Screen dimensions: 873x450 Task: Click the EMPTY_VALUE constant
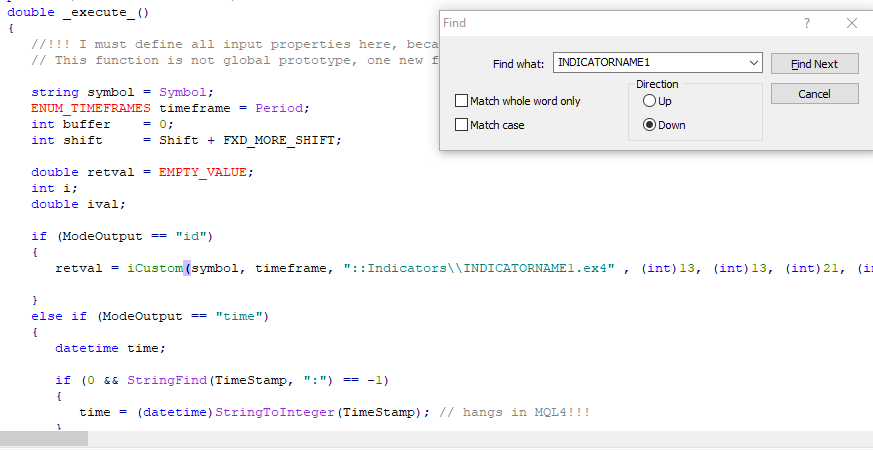point(203,172)
